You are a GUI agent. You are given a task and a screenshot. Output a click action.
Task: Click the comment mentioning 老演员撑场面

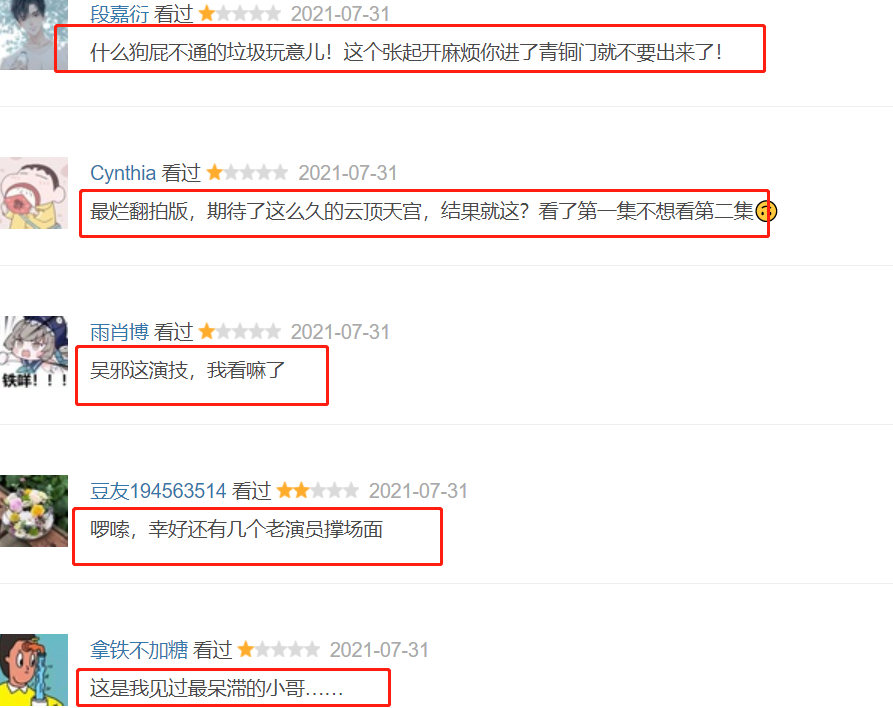(x=236, y=529)
